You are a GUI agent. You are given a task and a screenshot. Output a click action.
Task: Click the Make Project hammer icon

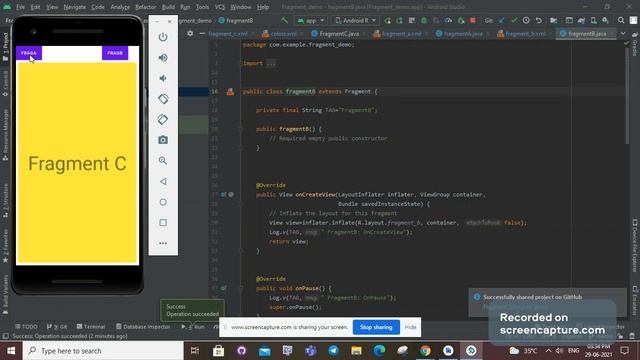284,20
